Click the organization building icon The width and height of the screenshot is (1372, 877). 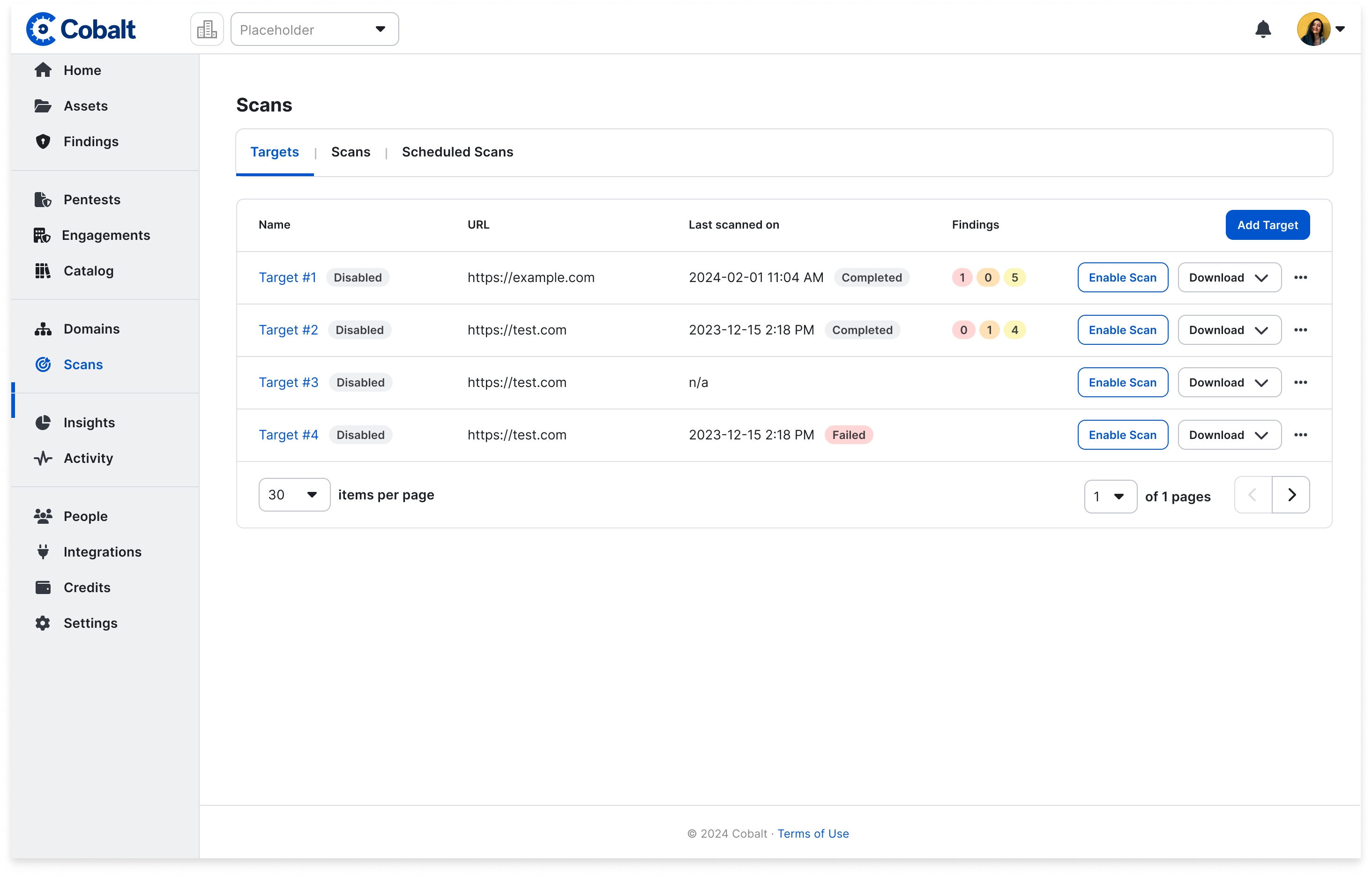click(x=207, y=29)
